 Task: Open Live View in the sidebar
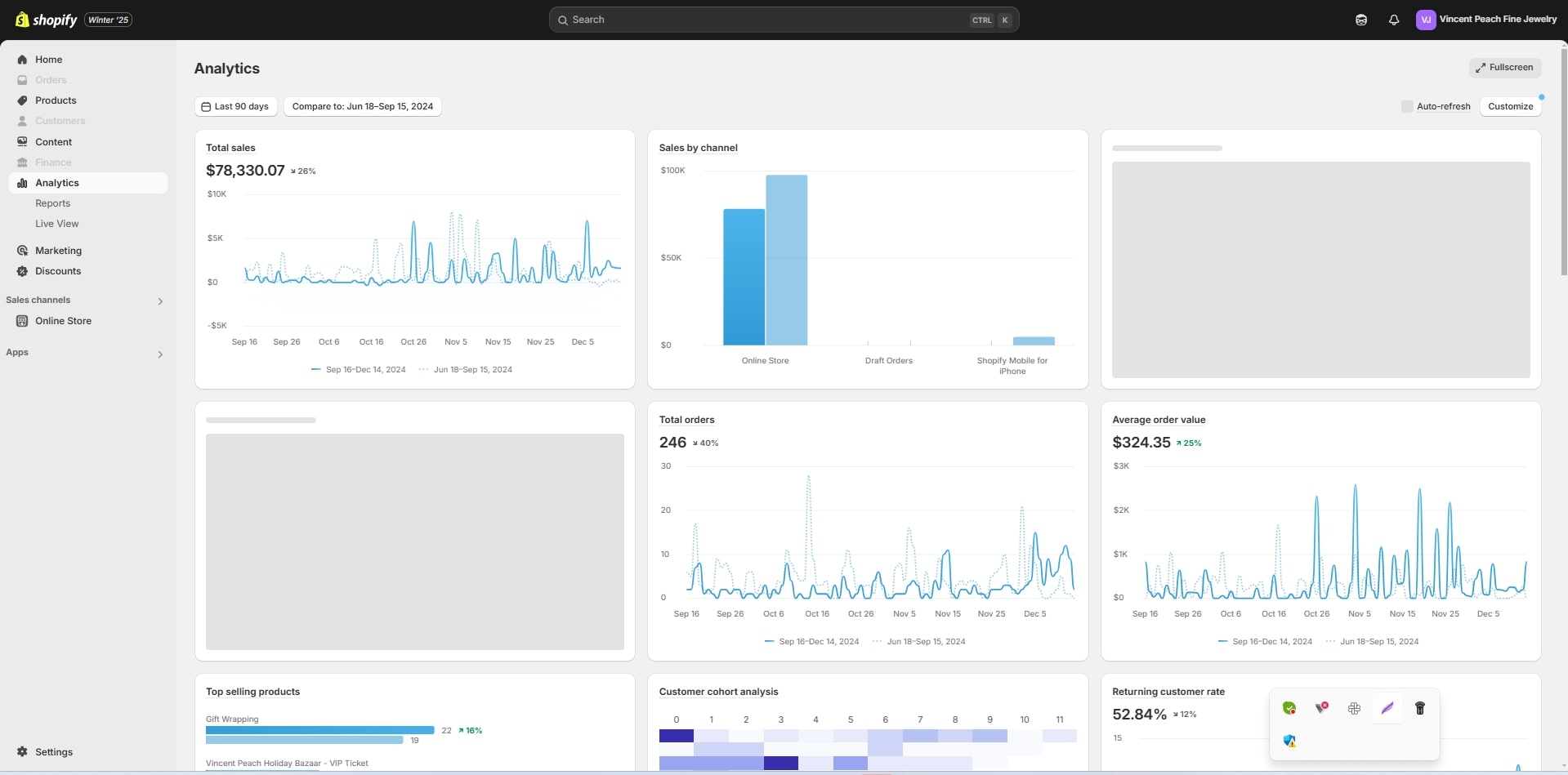[57, 224]
